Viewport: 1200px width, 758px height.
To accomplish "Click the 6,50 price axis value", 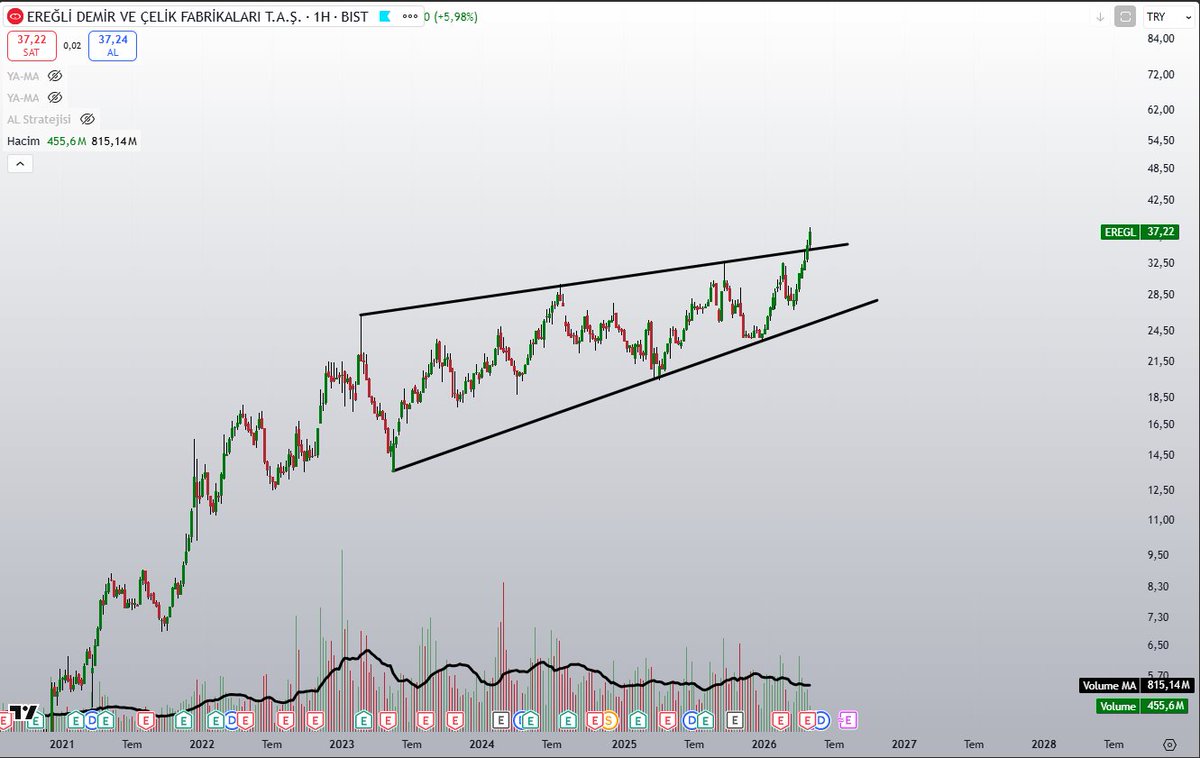I will (x=1160, y=645).
